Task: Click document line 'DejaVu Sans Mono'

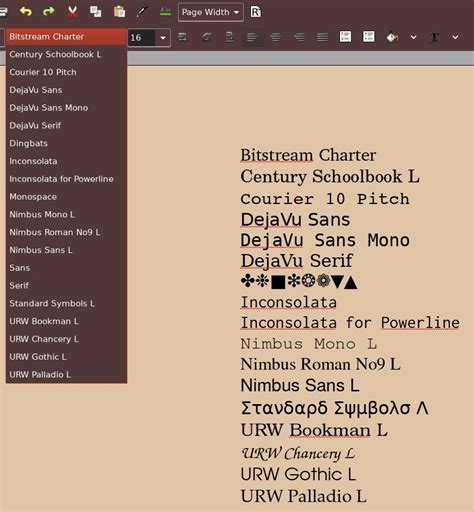Action: tap(325, 240)
